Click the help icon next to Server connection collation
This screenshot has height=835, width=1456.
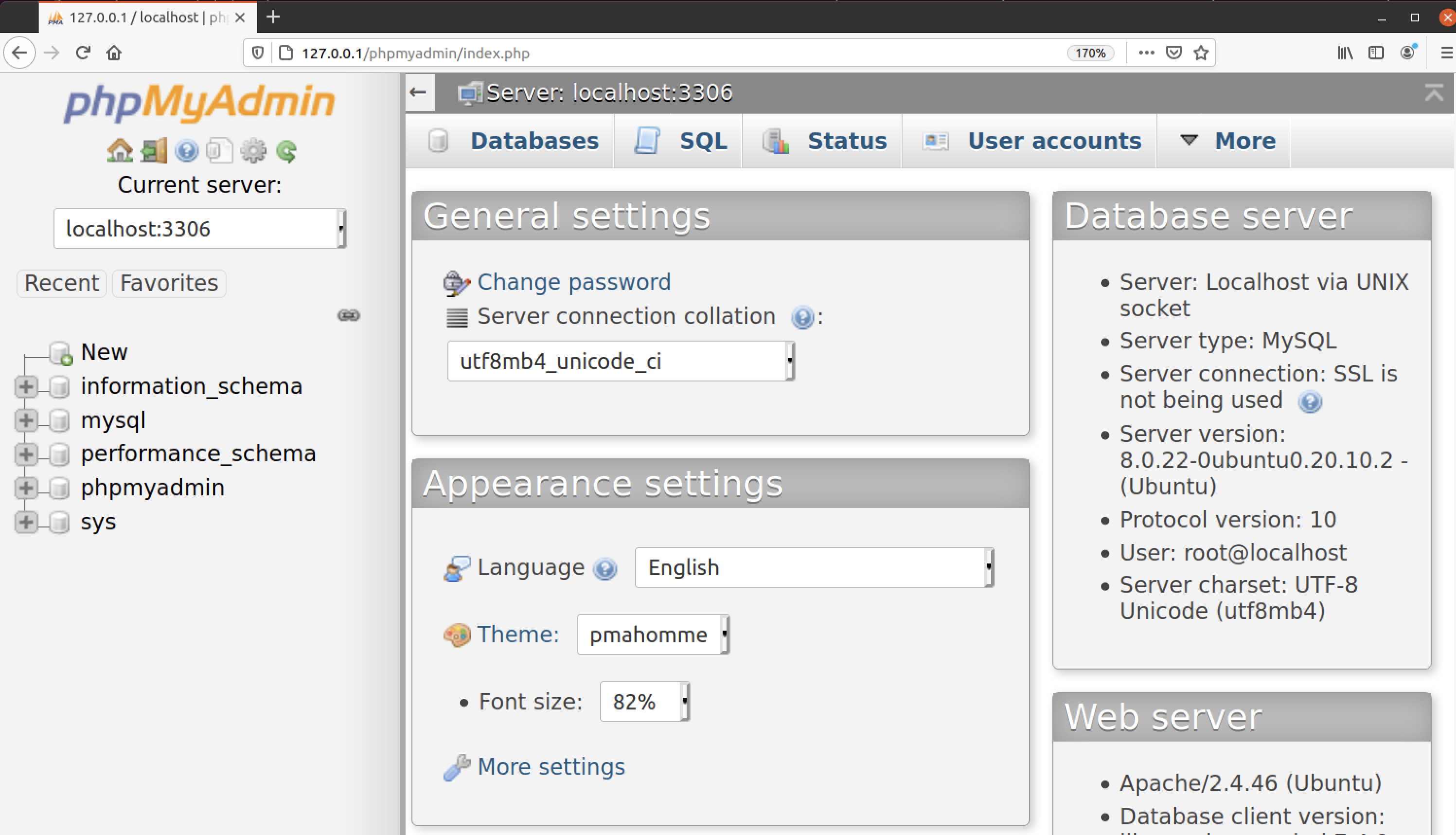(x=802, y=317)
